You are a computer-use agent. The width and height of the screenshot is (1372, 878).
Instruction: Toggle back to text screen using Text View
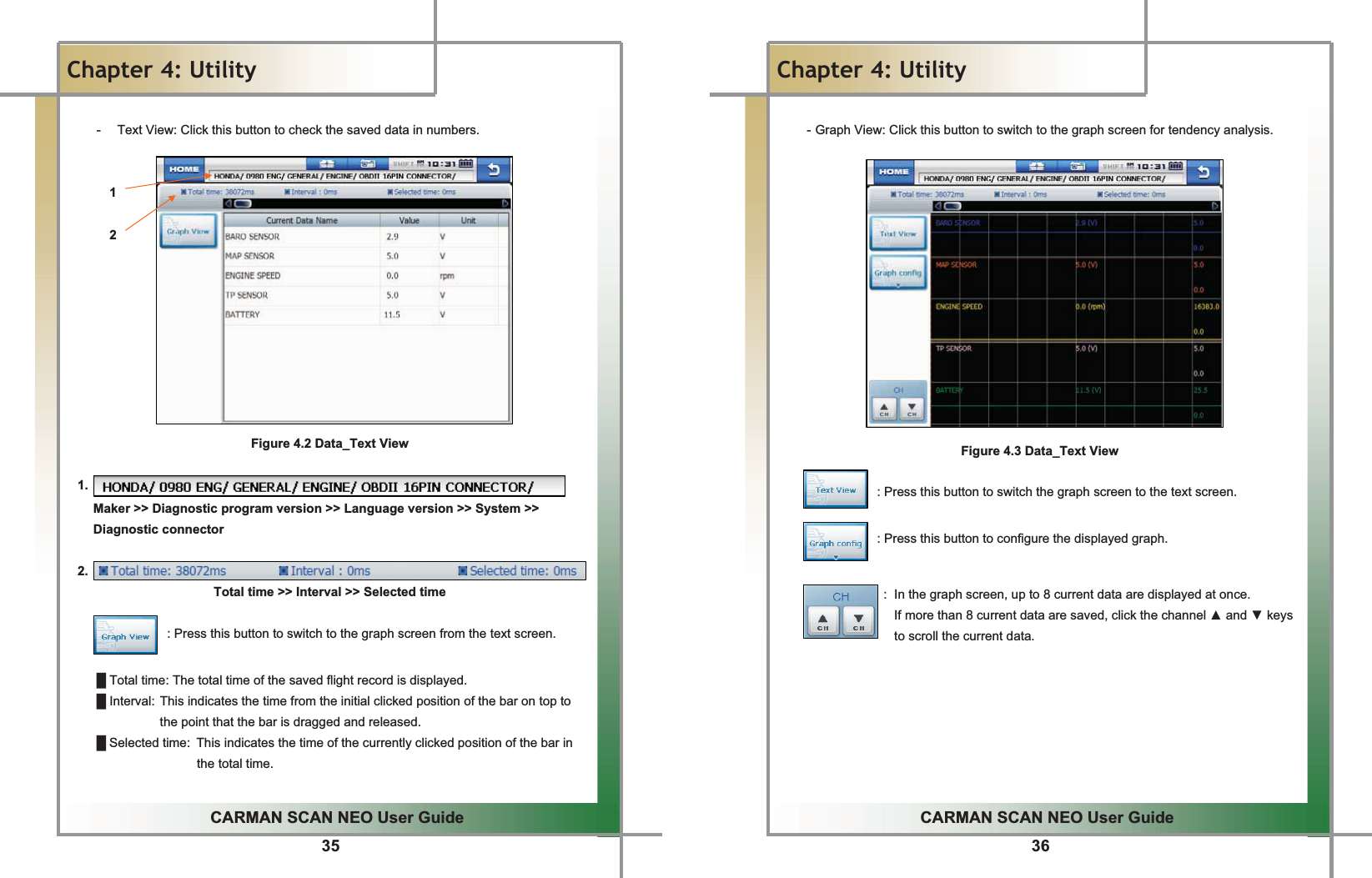click(898, 233)
